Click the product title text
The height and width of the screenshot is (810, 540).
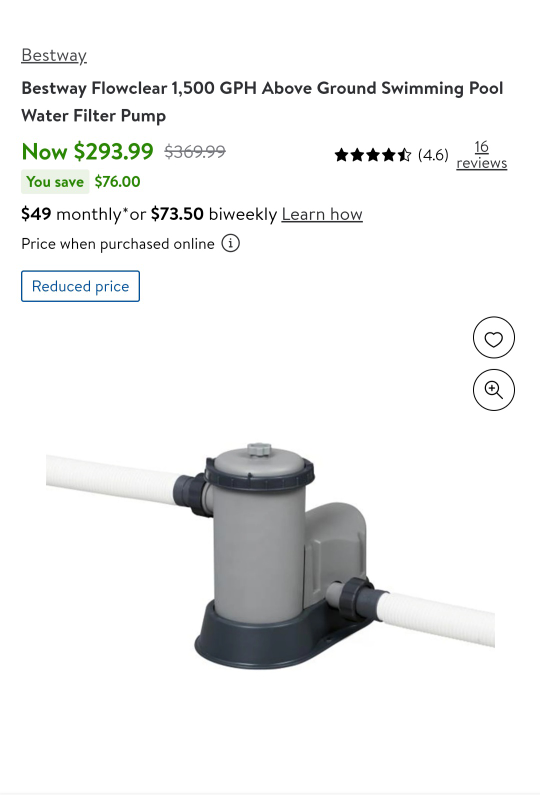click(x=262, y=102)
